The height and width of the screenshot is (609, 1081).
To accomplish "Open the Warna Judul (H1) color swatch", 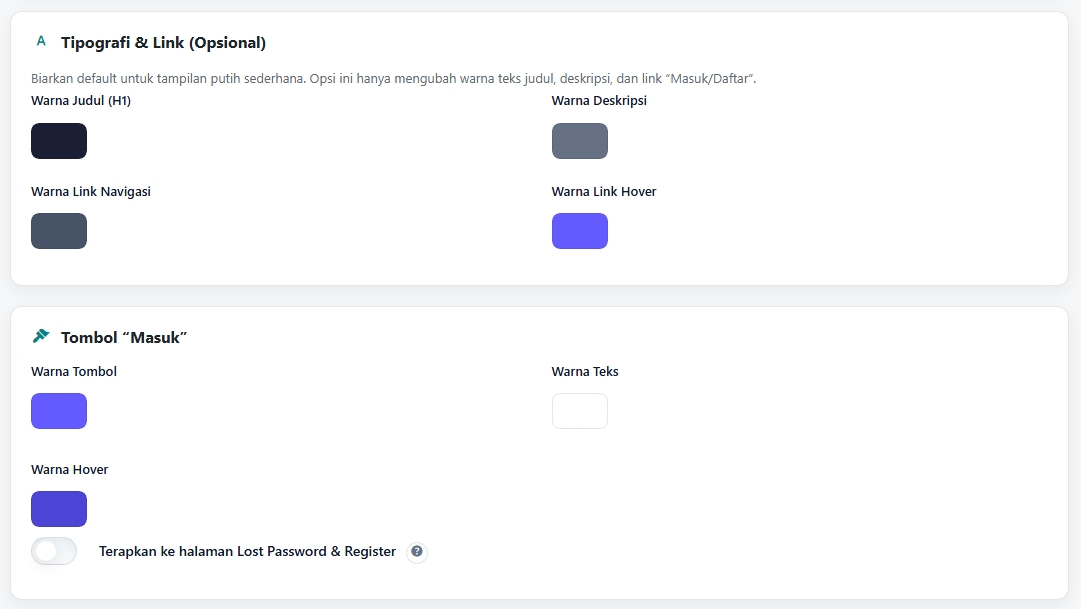I will (x=59, y=141).
